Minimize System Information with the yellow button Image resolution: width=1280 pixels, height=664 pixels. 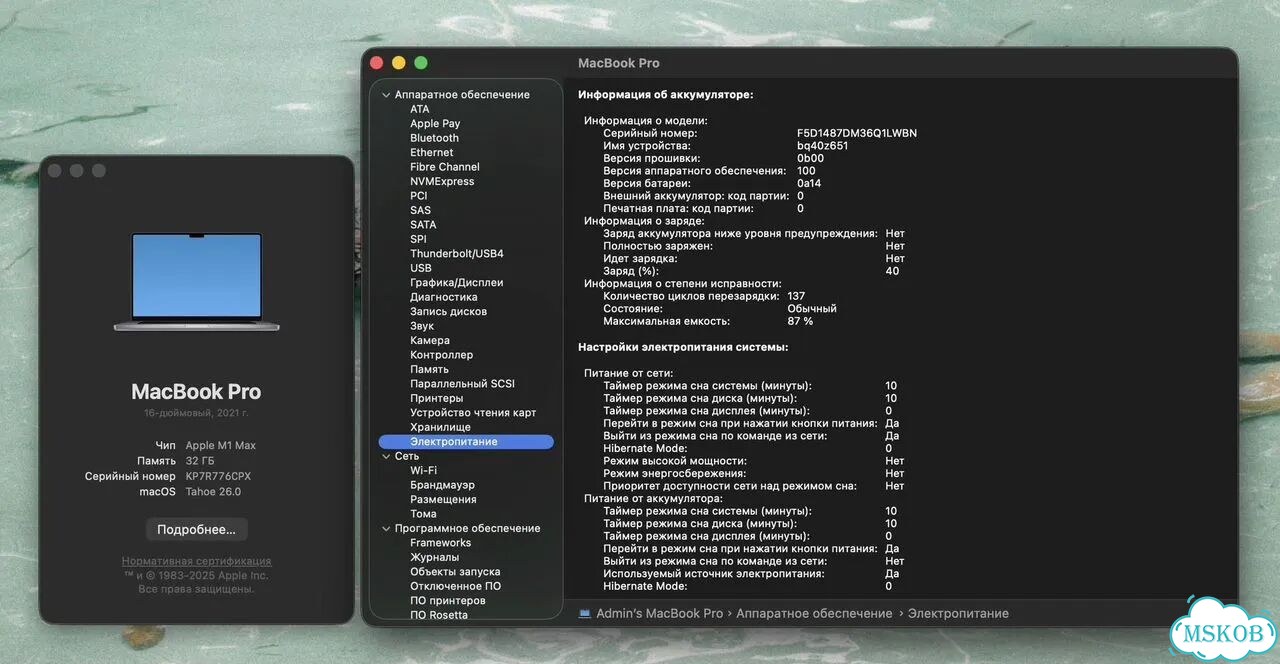coord(399,63)
